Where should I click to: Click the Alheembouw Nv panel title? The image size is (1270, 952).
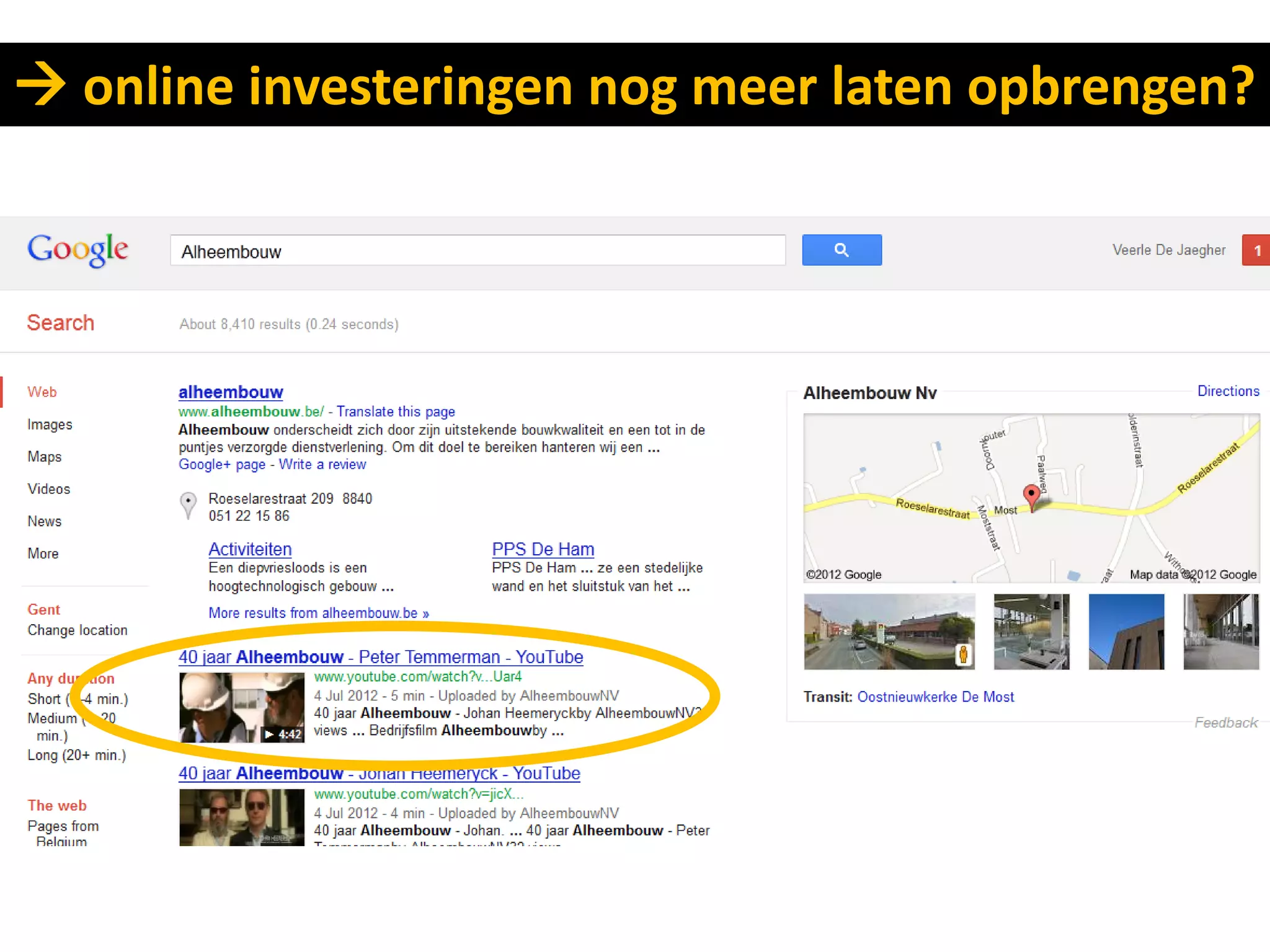[870, 393]
